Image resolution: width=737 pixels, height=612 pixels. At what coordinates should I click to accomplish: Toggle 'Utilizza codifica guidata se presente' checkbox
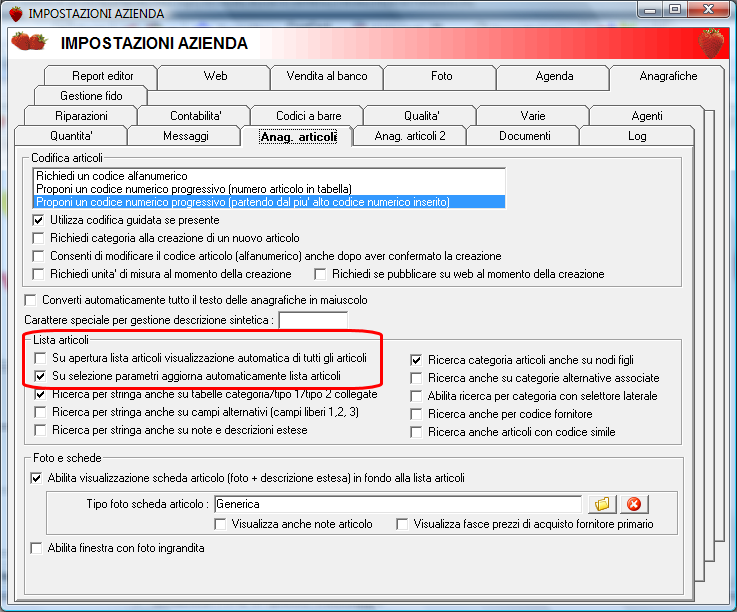point(39,220)
